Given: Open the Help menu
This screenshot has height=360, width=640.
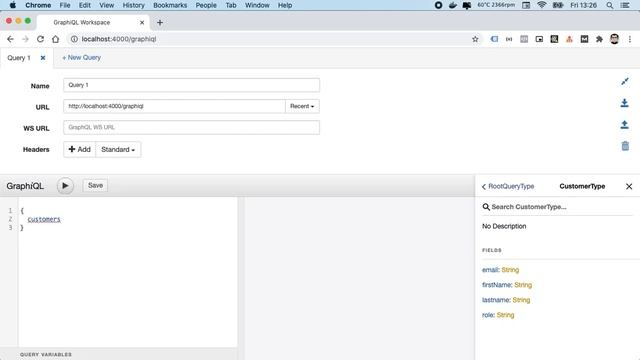Looking at the screenshot, I should pyautogui.click(x=285, y=5).
